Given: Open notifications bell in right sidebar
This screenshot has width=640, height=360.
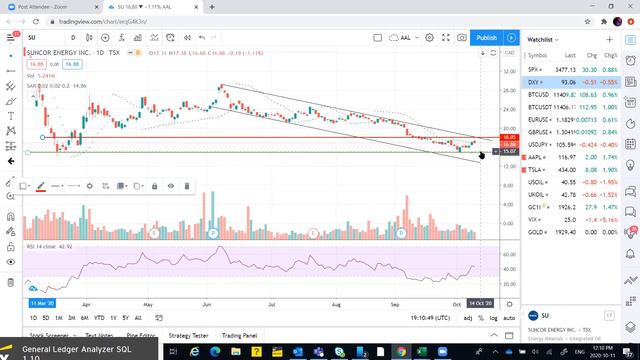Looking at the screenshot, I should click(631, 254).
